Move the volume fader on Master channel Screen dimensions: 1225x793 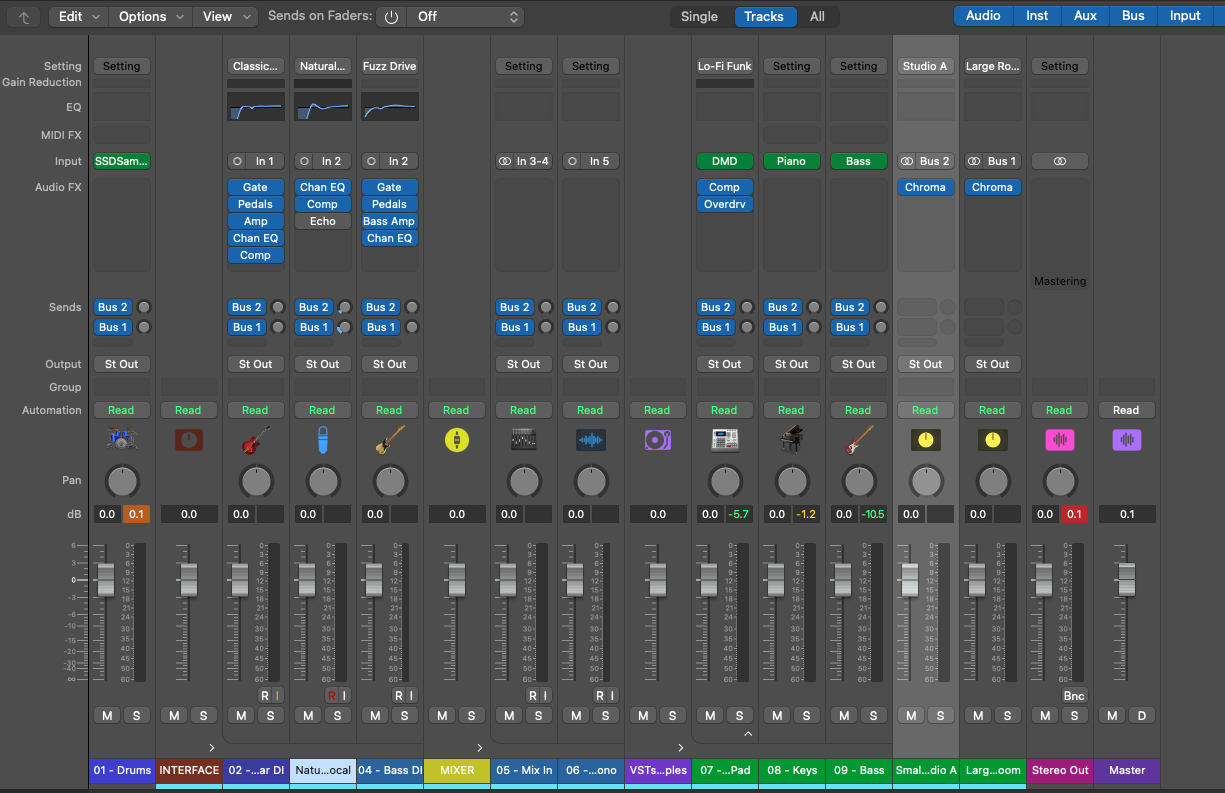tap(1126, 580)
